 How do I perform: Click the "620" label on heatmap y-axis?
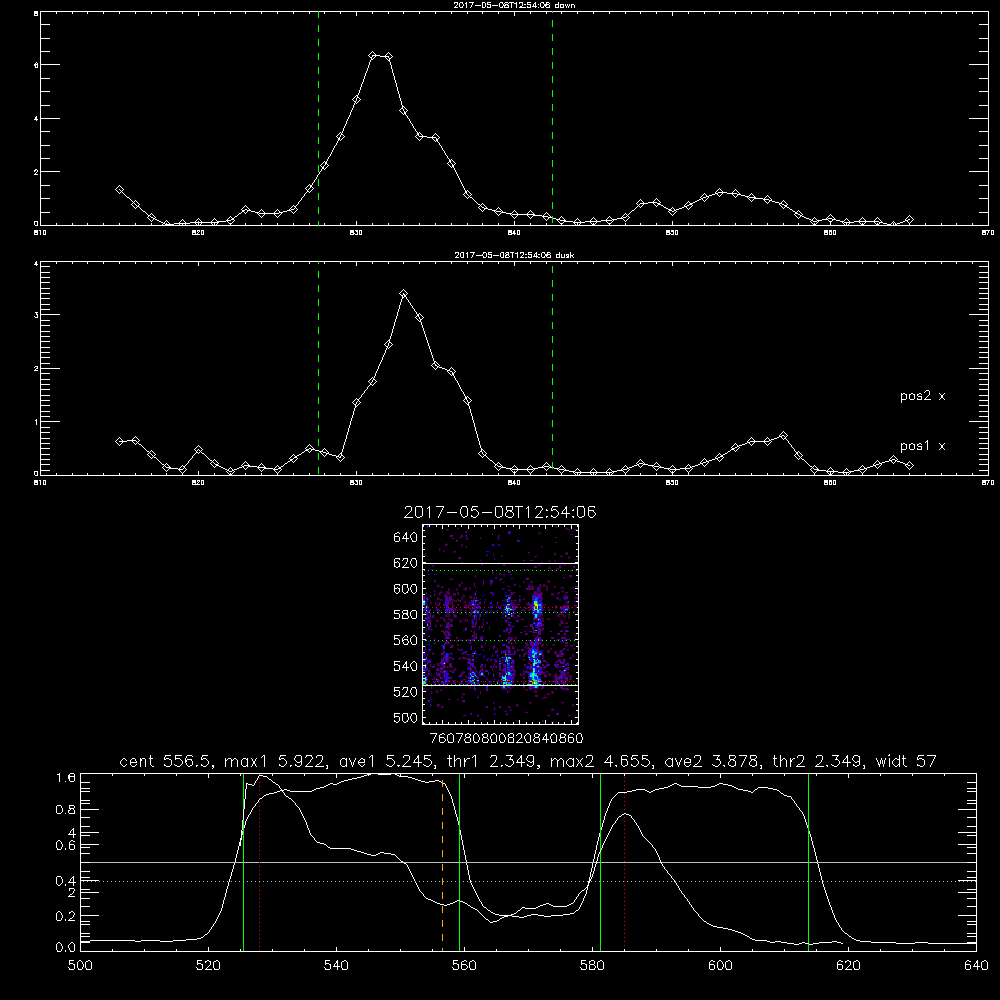(x=406, y=563)
